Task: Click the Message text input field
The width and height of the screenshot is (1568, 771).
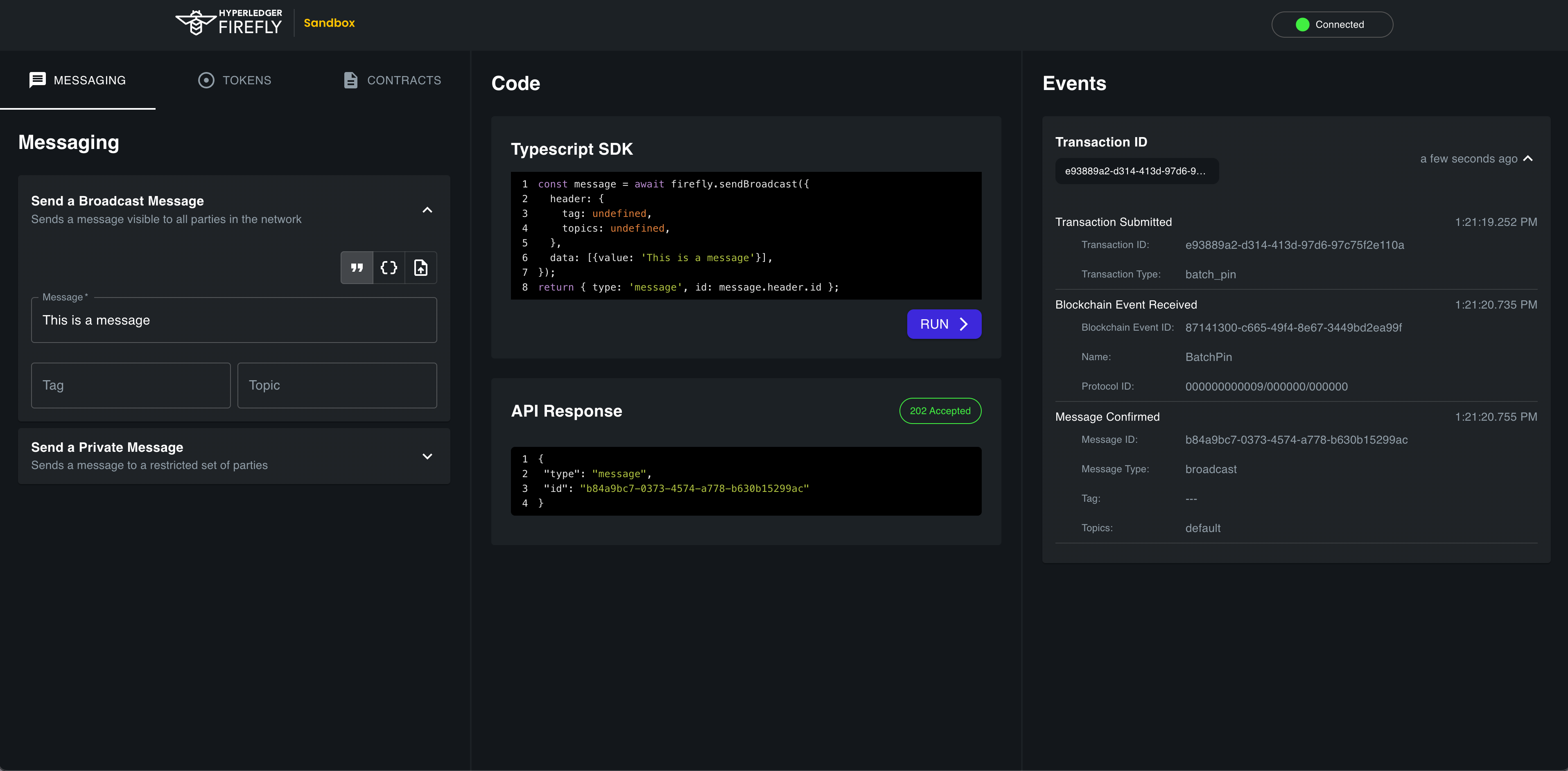Action: (234, 321)
